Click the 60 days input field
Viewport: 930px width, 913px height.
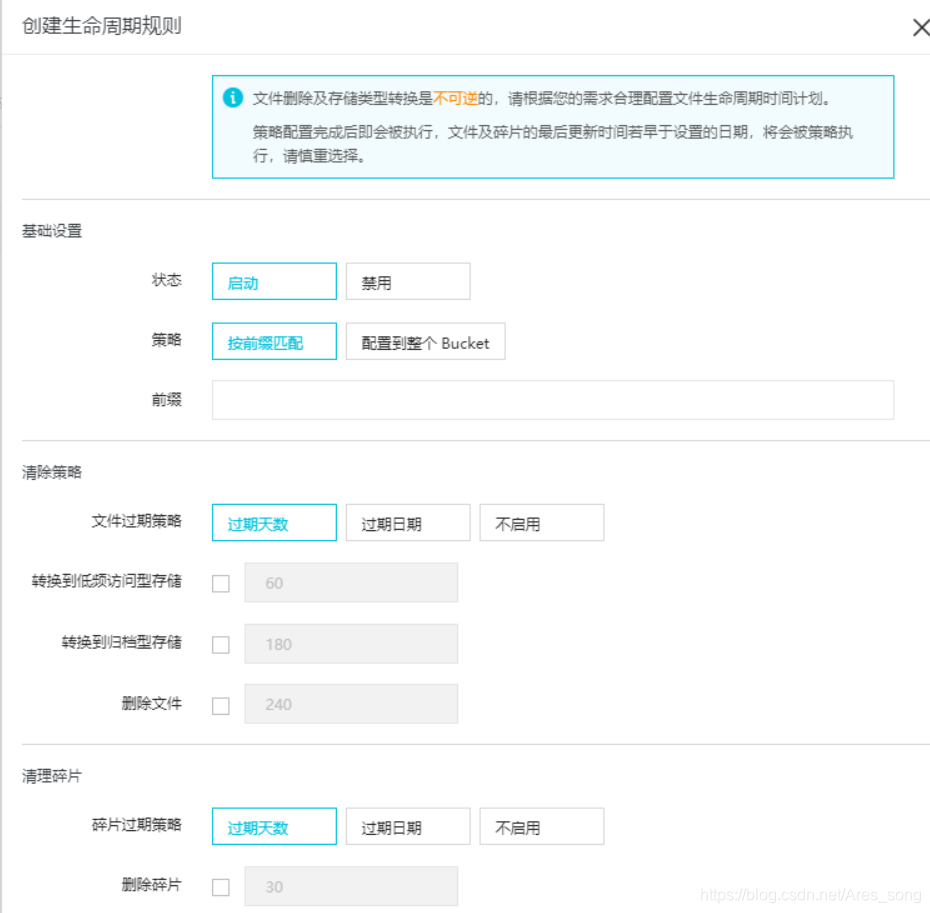point(351,583)
